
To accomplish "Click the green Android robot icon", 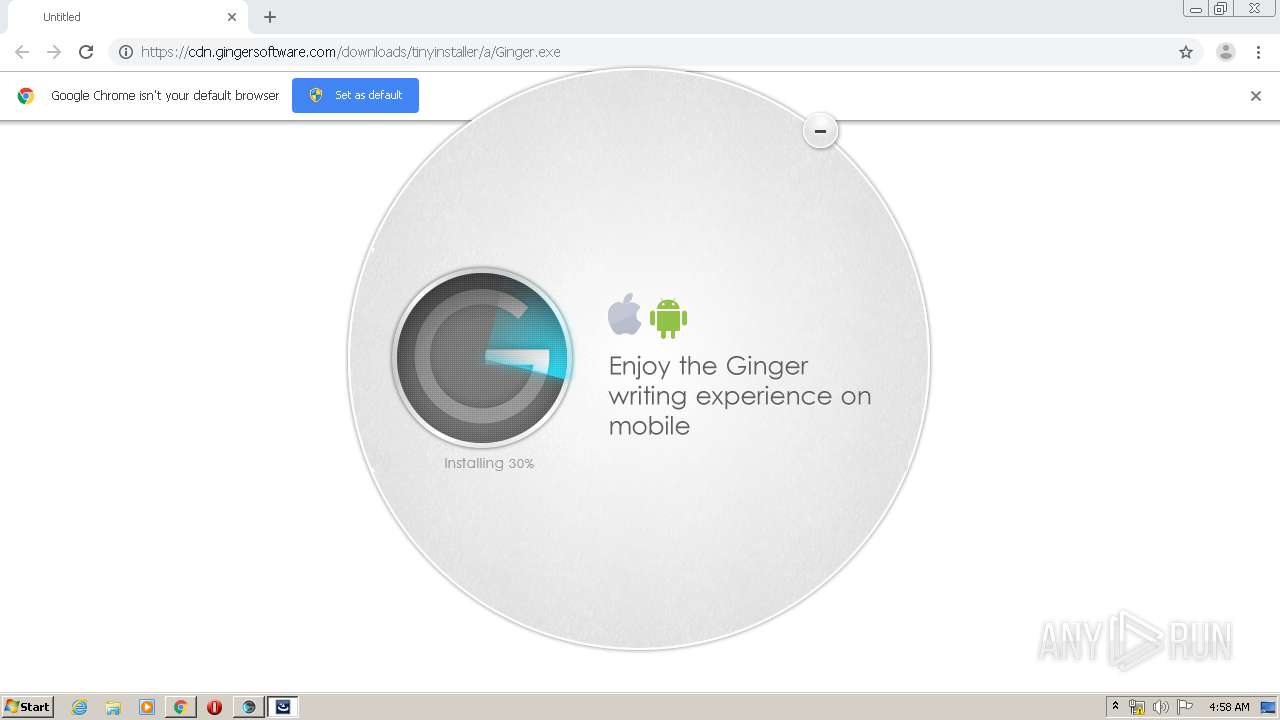I will click(668, 317).
